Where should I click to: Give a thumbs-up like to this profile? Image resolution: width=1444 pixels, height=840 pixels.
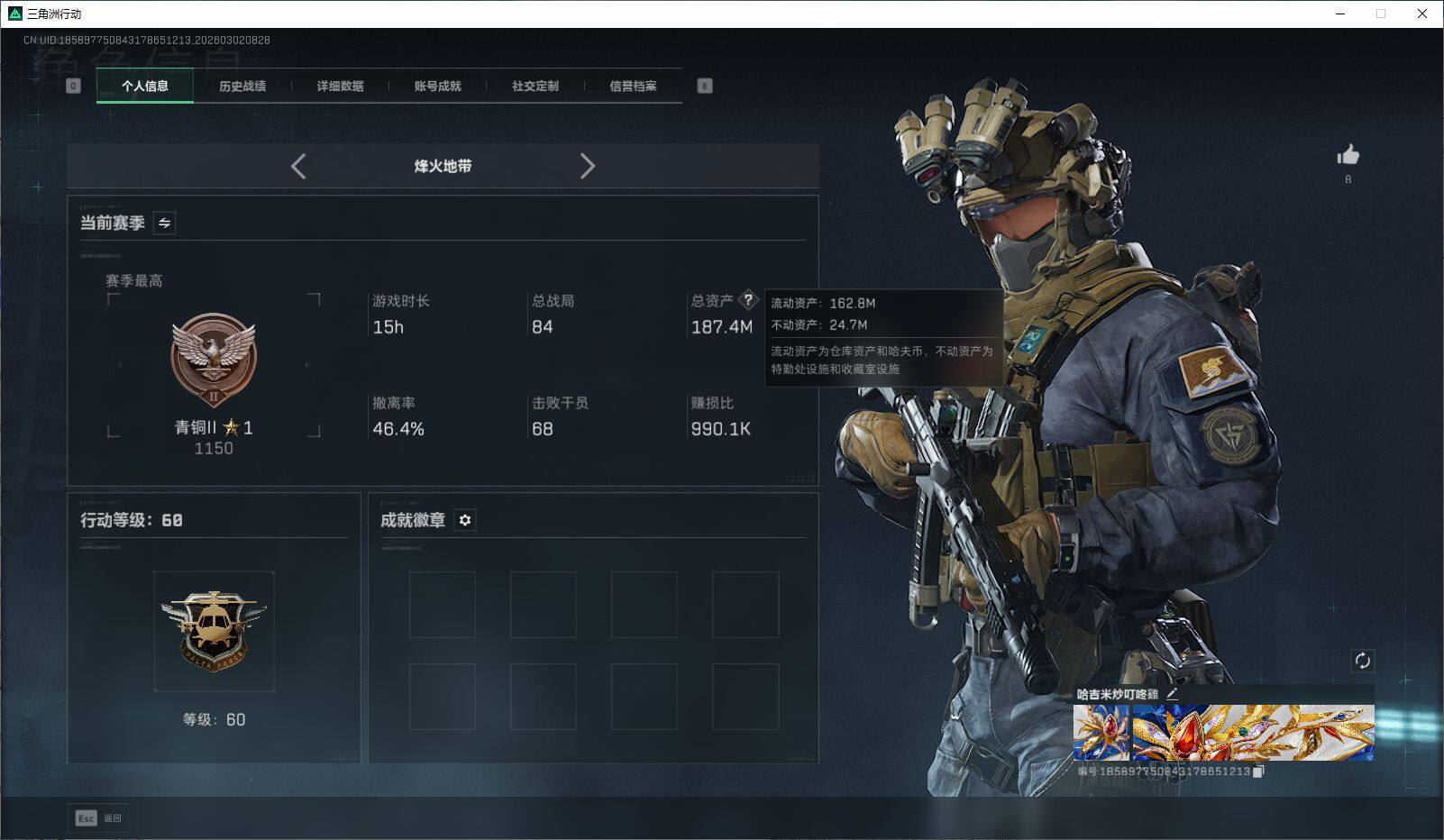(1348, 155)
